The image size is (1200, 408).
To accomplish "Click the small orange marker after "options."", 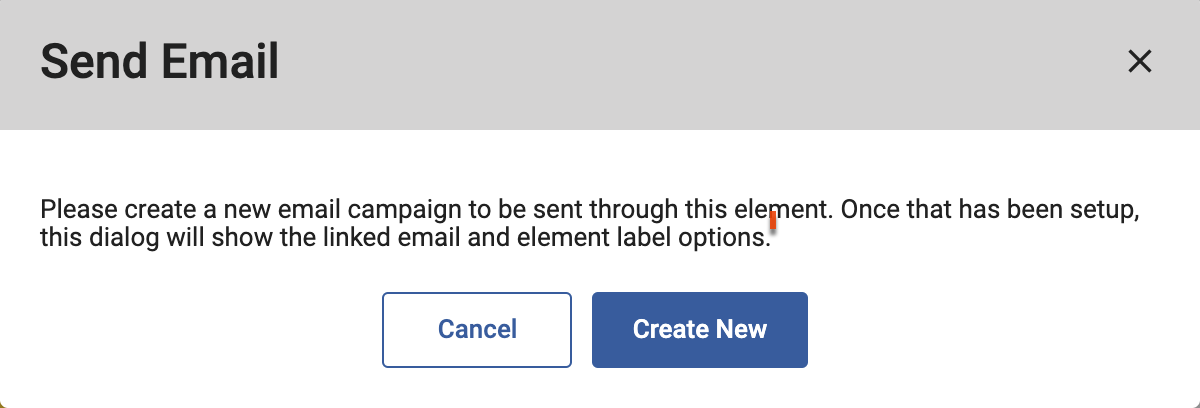I will [x=773, y=235].
